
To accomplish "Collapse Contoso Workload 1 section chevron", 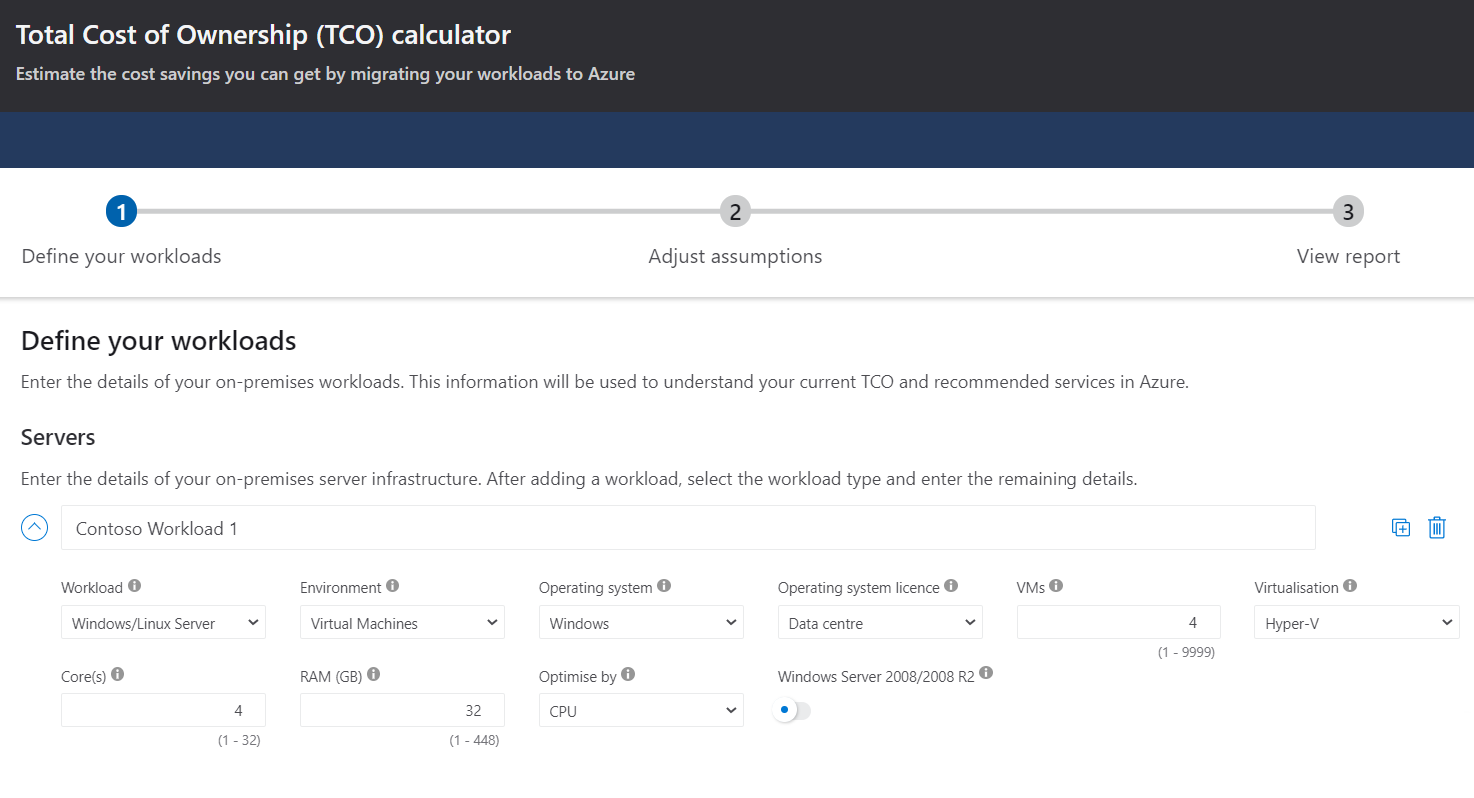I will (x=35, y=528).
